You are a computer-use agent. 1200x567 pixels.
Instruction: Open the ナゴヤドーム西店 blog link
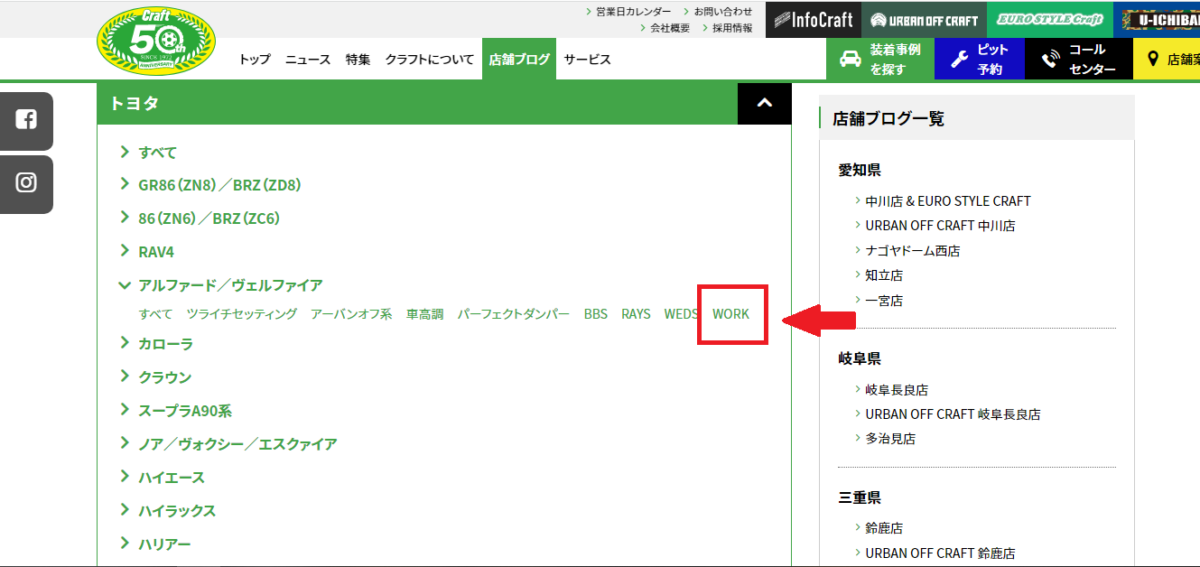(x=912, y=250)
